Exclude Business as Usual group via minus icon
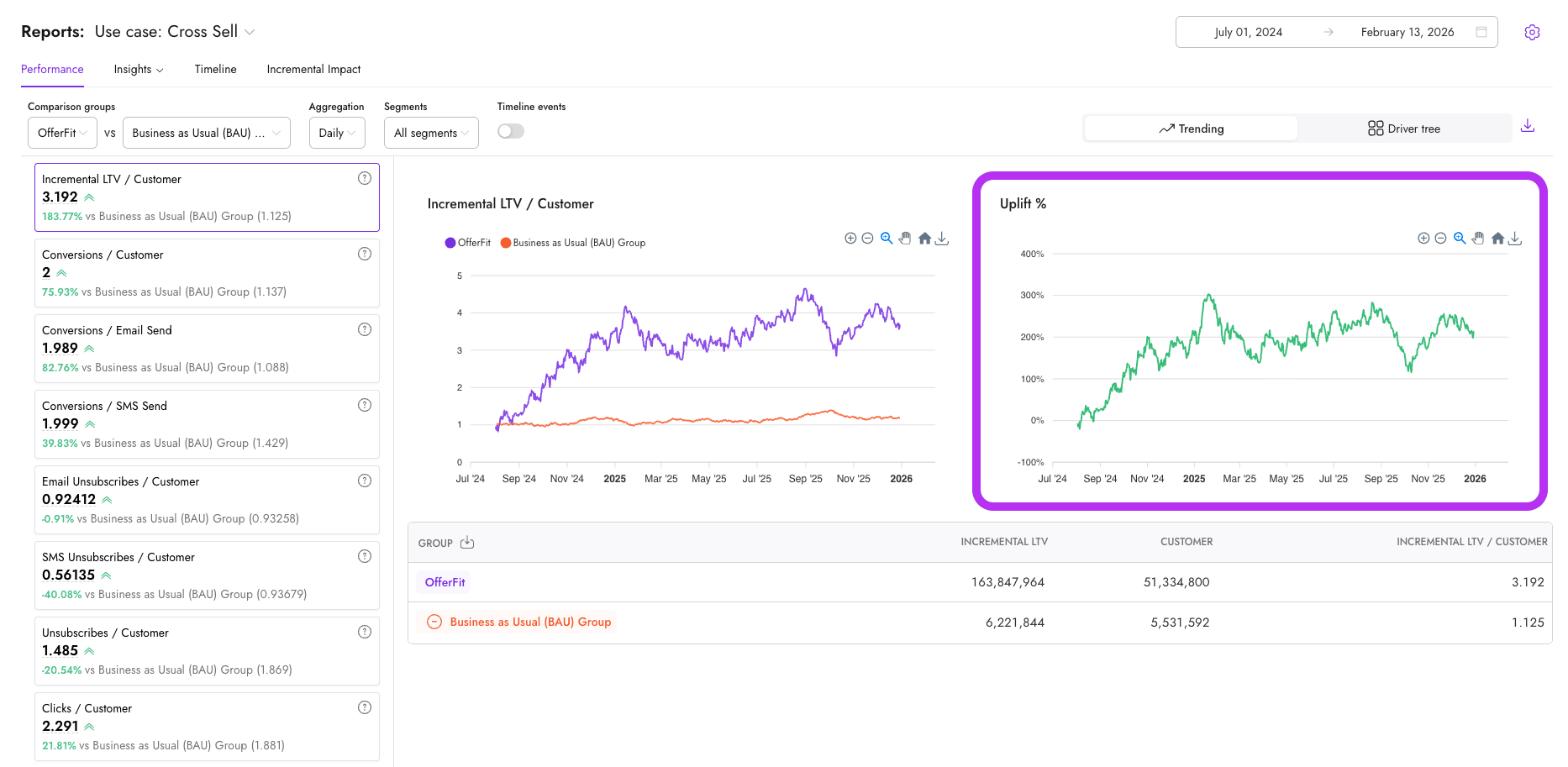Viewport: 1568px width, 767px height. pos(434,622)
